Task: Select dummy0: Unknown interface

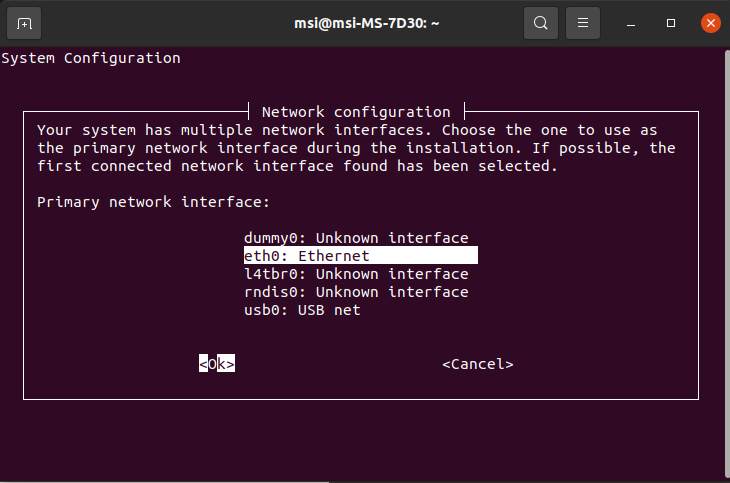Action: tap(356, 238)
